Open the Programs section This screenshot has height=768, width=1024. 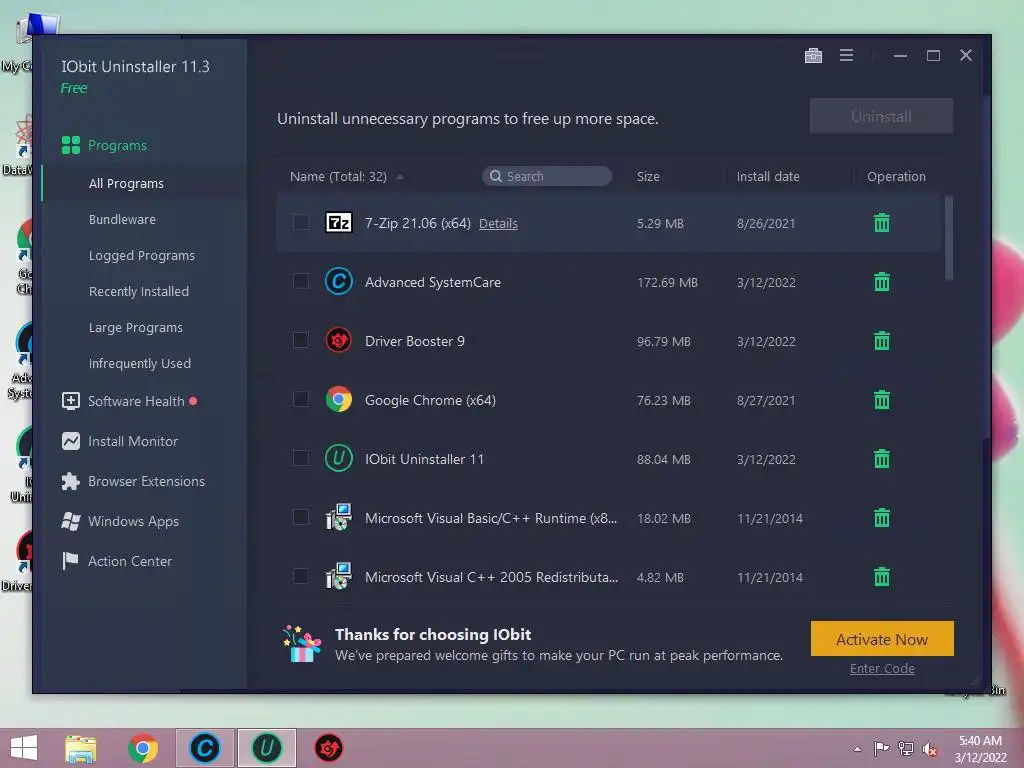click(x=104, y=145)
